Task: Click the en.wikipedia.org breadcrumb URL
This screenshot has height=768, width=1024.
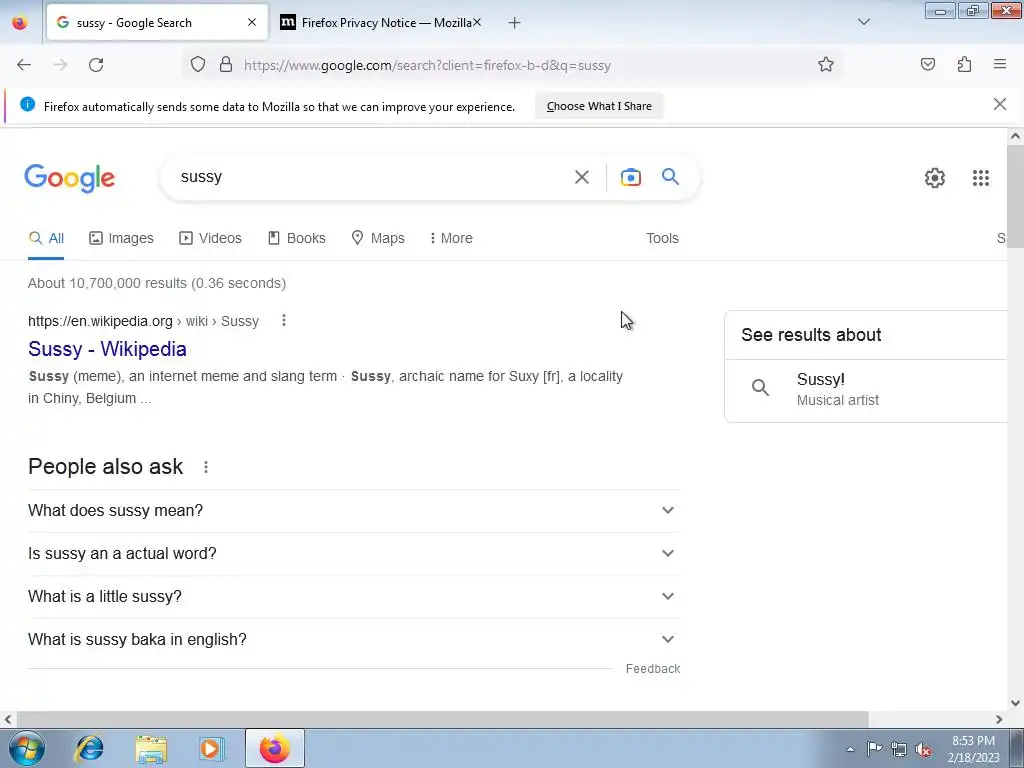Action: tap(144, 321)
